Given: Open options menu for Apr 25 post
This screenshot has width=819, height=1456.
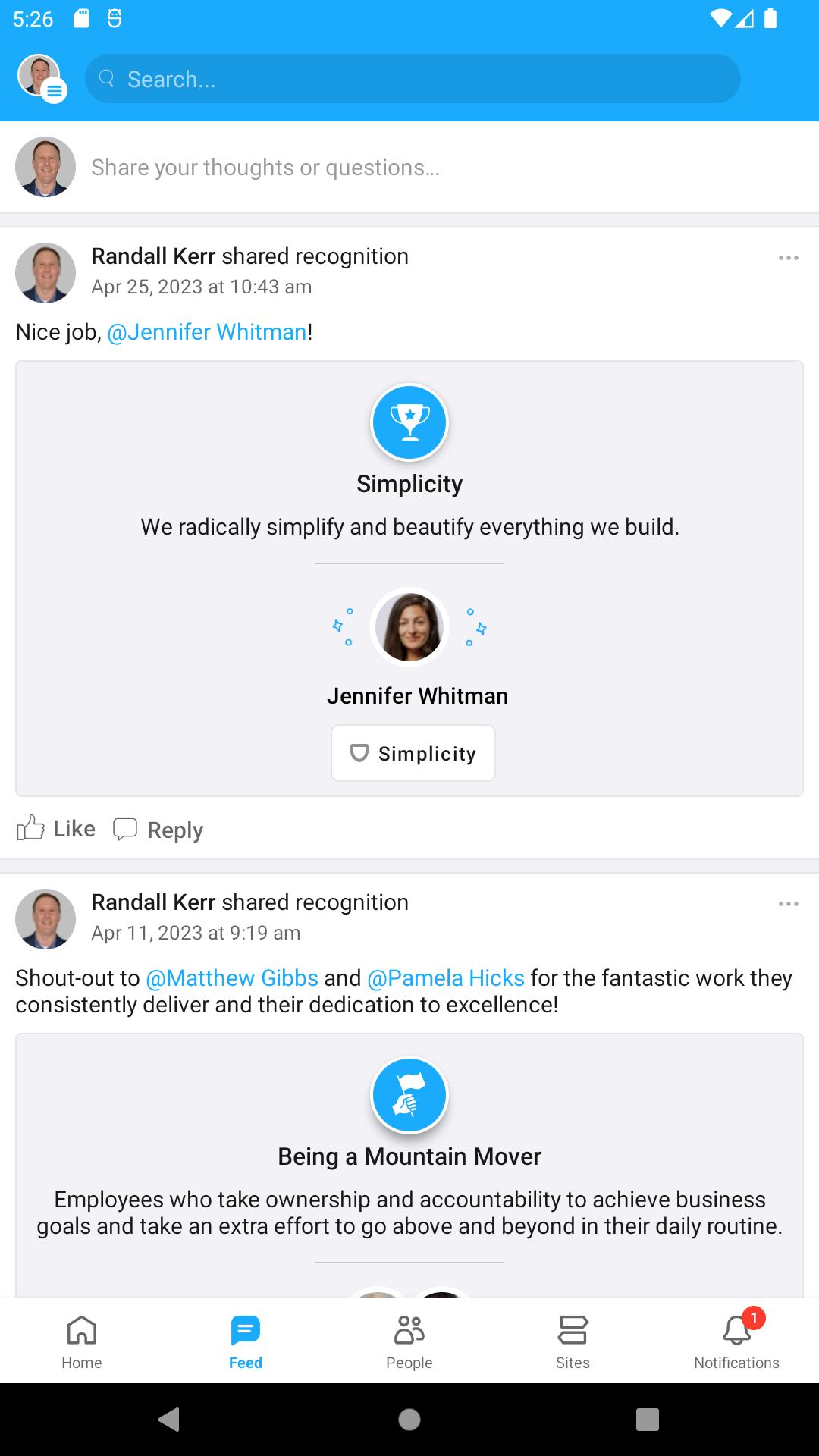Looking at the screenshot, I should (x=789, y=258).
